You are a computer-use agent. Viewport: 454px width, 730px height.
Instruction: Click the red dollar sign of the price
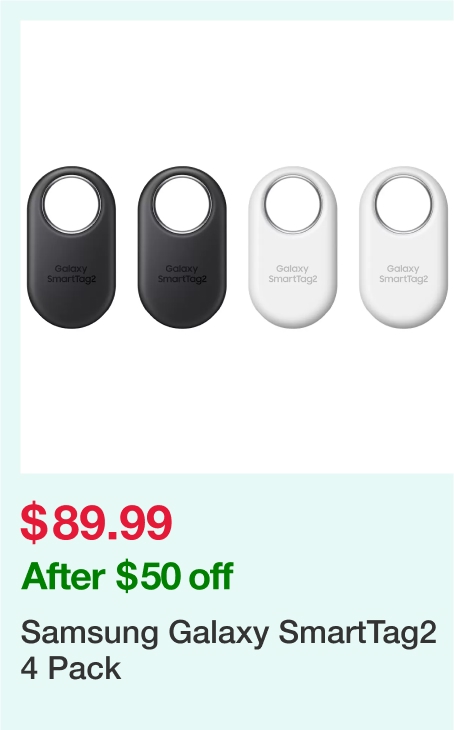(x=34, y=522)
